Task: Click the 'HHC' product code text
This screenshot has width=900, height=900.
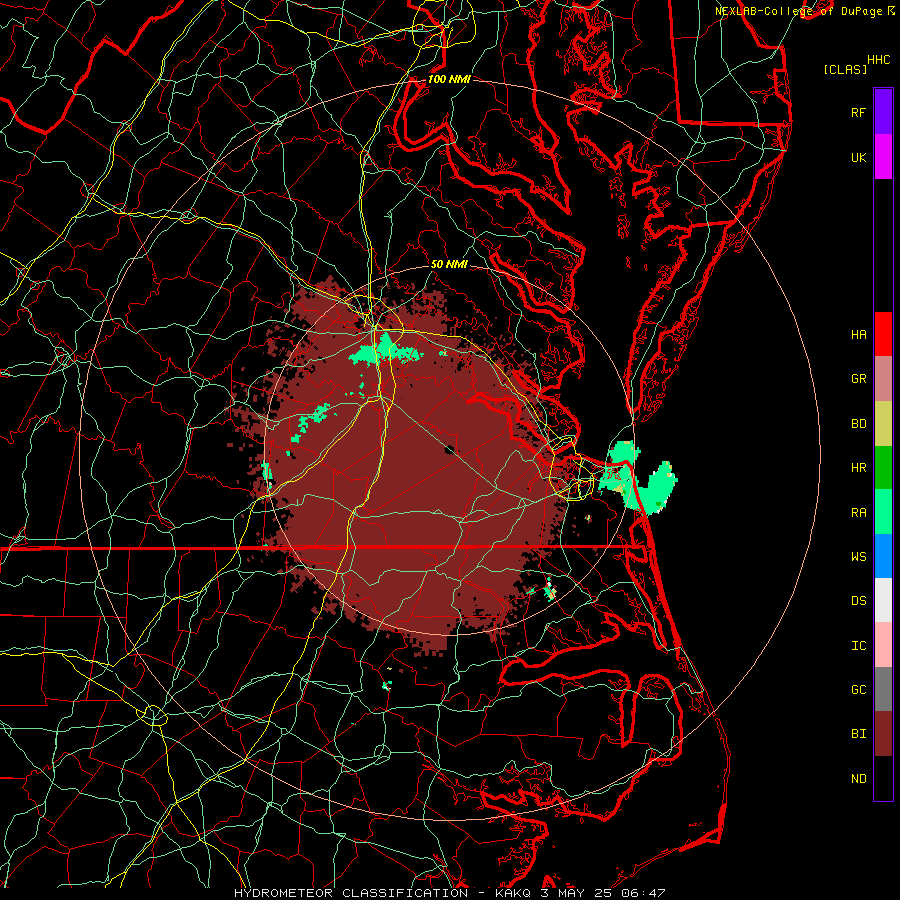Action: [x=878, y=60]
